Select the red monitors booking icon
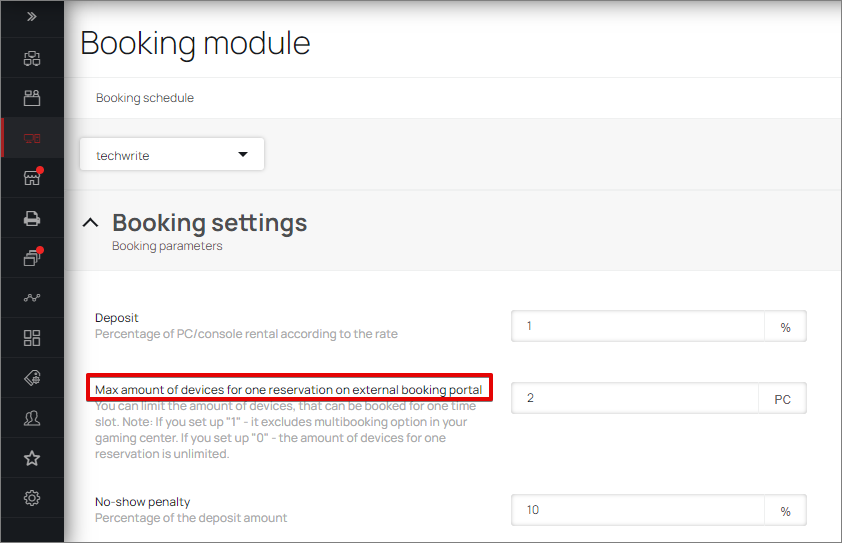Viewport: 842px width, 543px height. (x=32, y=139)
